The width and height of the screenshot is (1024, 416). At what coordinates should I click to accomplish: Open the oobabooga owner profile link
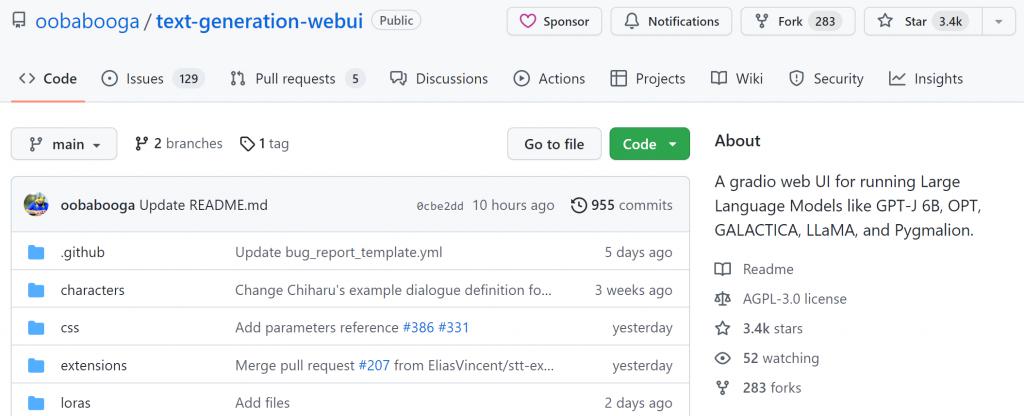pos(88,22)
